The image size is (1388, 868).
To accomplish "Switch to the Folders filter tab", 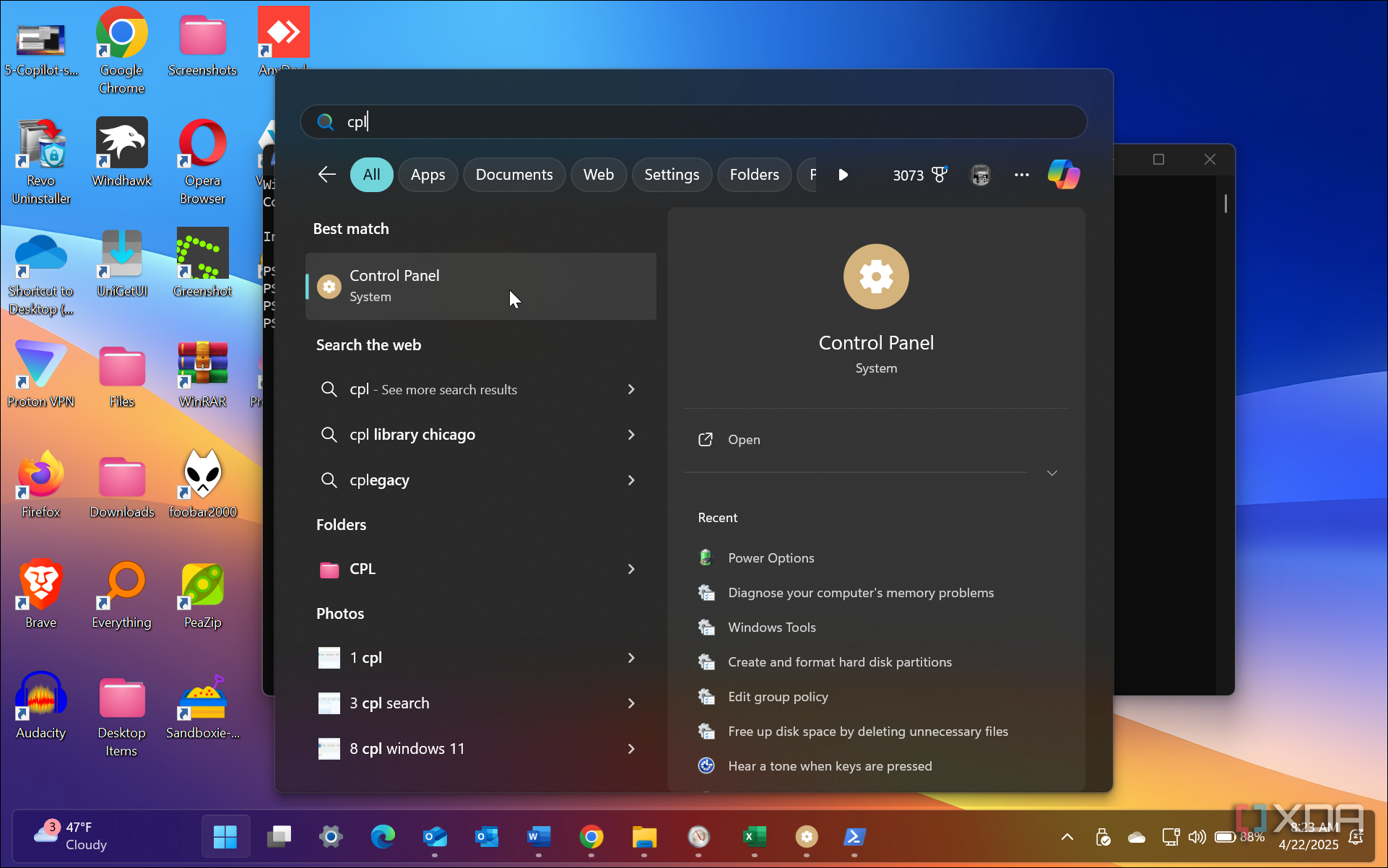I will coord(754,175).
